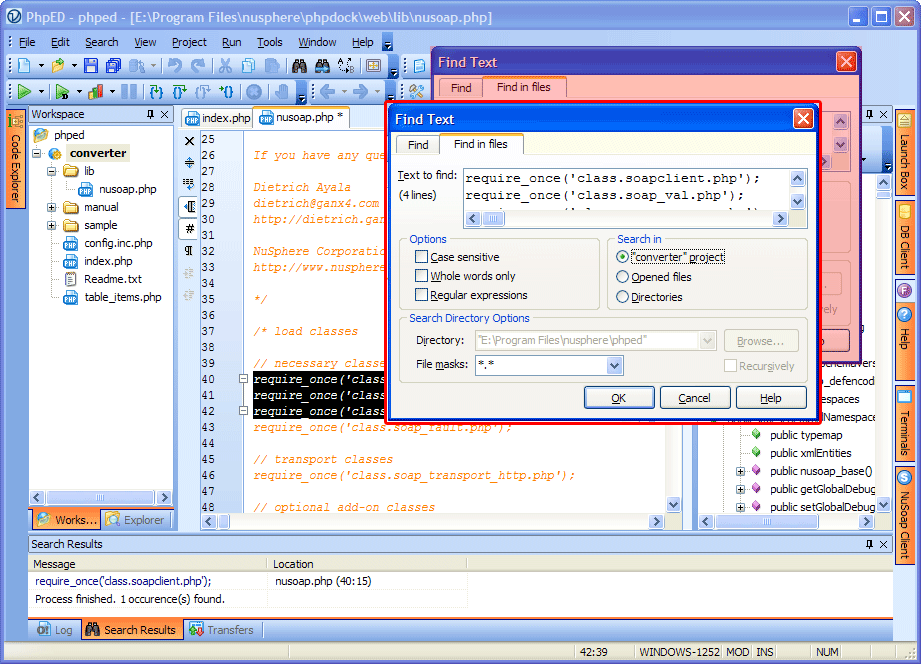Toggle the full screen editor icon
The image size is (921, 664).
tap(374, 65)
